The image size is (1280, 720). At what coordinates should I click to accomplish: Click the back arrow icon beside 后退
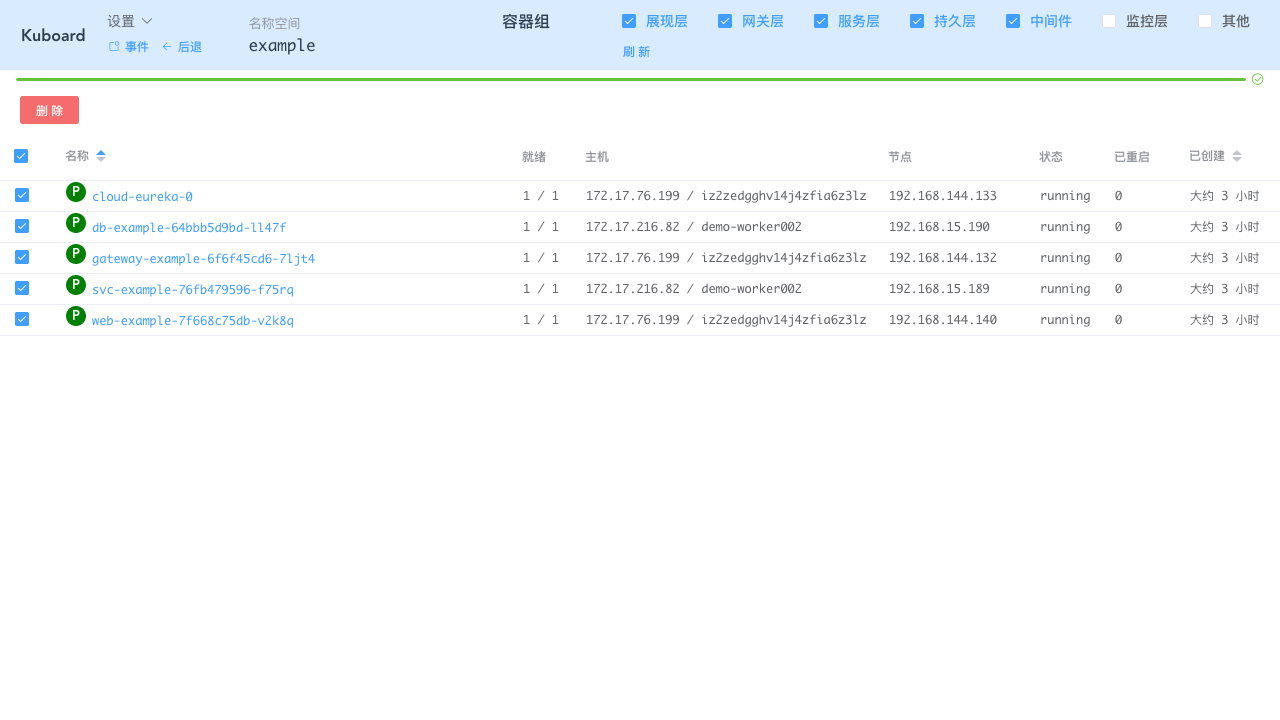click(x=169, y=46)
